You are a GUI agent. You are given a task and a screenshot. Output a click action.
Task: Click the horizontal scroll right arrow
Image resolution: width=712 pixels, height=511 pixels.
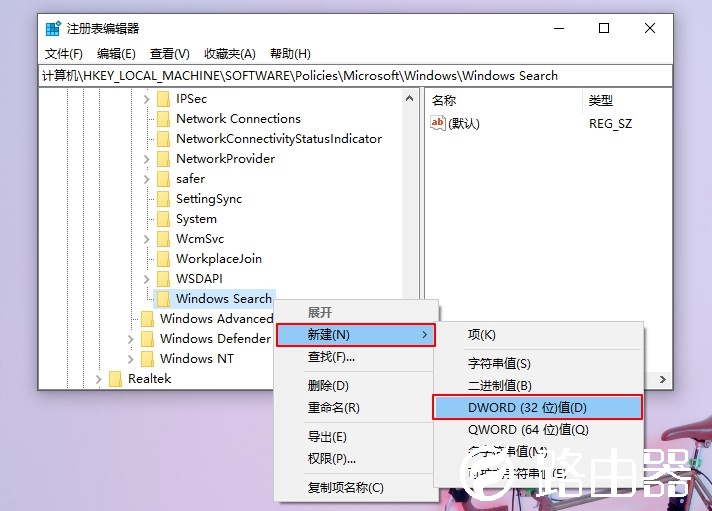tap(663, 379)
